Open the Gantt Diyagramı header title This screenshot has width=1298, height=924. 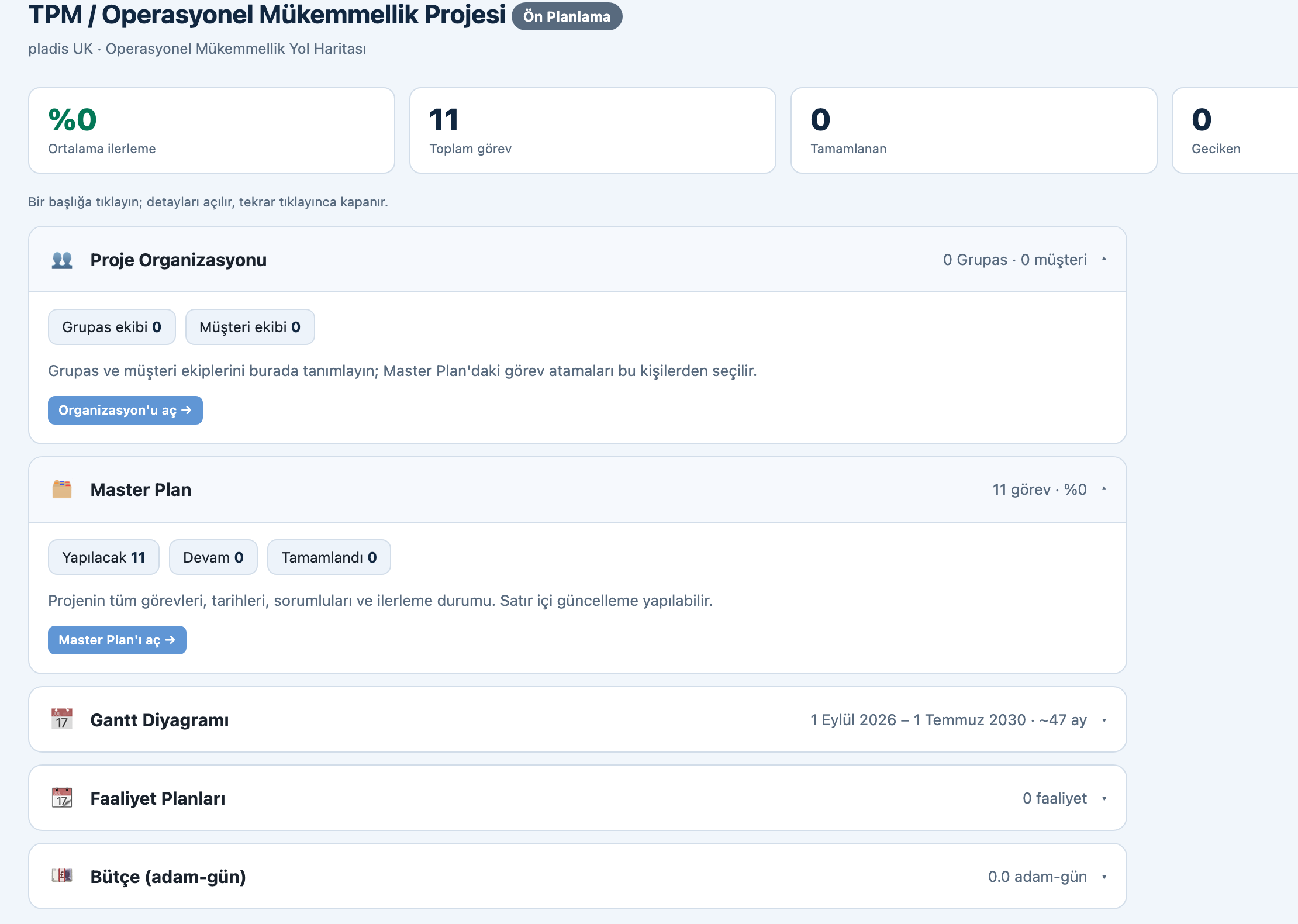pos(160,720)
